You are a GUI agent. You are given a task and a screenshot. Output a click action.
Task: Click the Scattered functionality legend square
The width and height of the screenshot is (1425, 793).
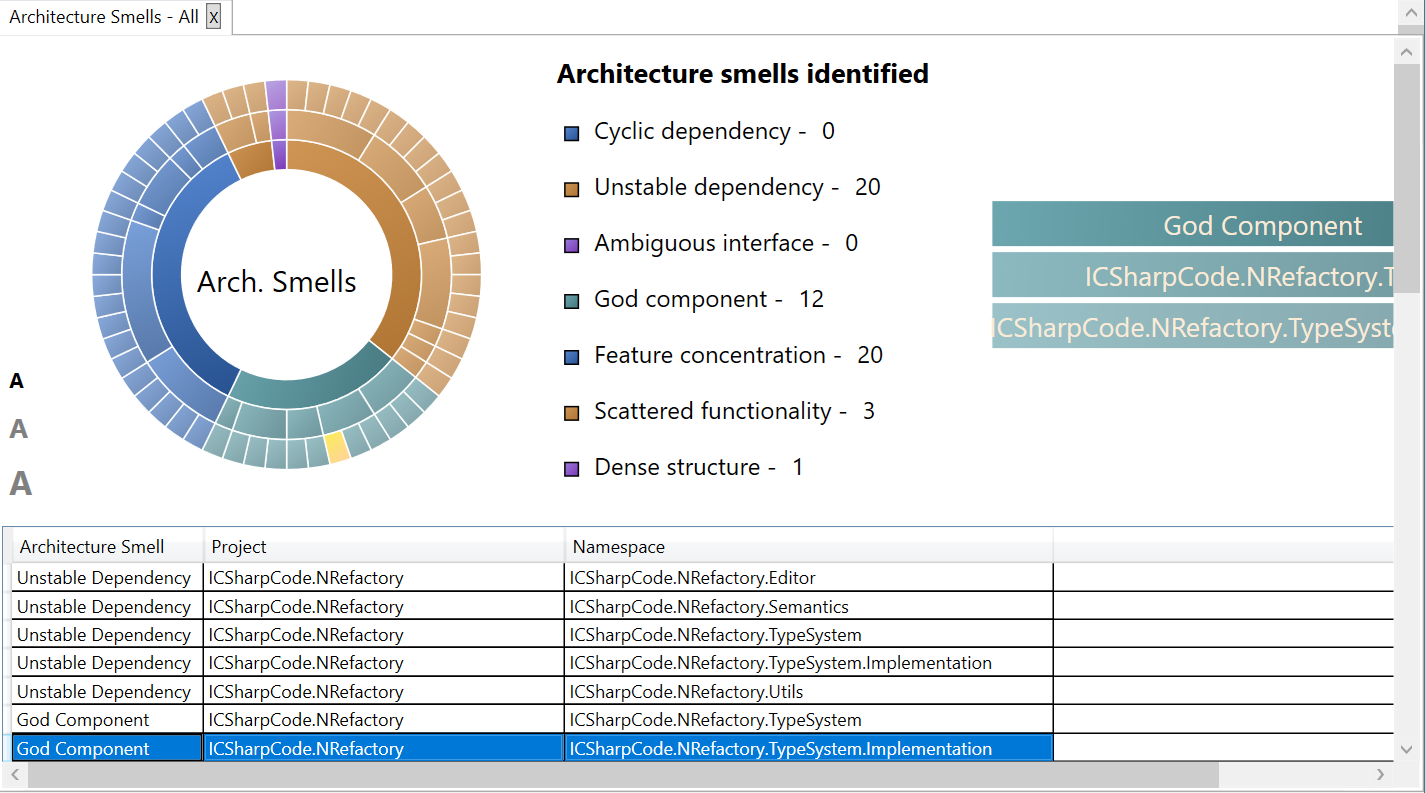pyautogui.click(x=572, y=413)
